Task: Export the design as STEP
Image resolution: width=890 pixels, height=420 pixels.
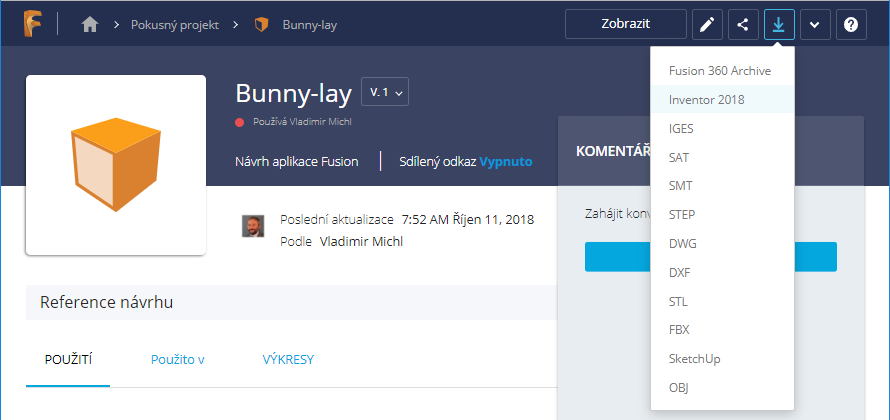Action: 722,215
